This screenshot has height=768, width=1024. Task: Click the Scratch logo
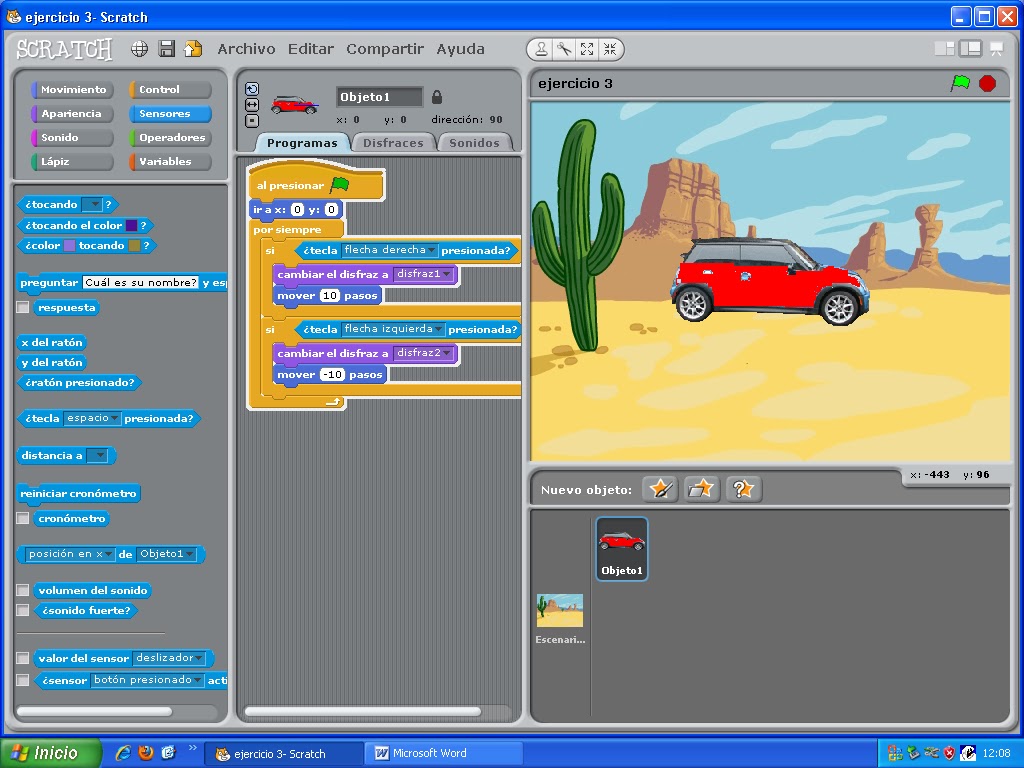[x=64, y=49]
